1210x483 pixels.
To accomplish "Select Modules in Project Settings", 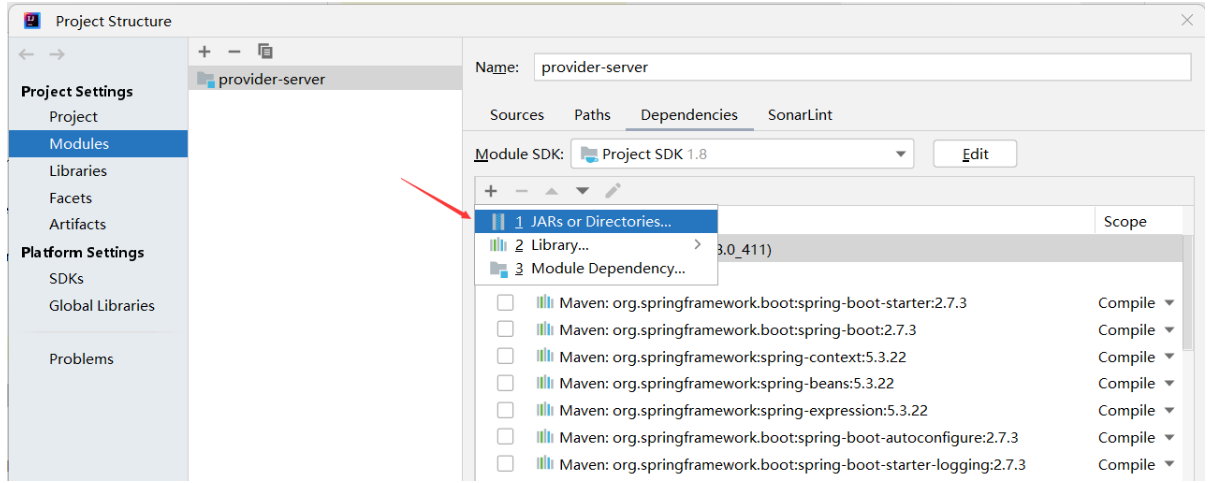I will click(98, 144).
